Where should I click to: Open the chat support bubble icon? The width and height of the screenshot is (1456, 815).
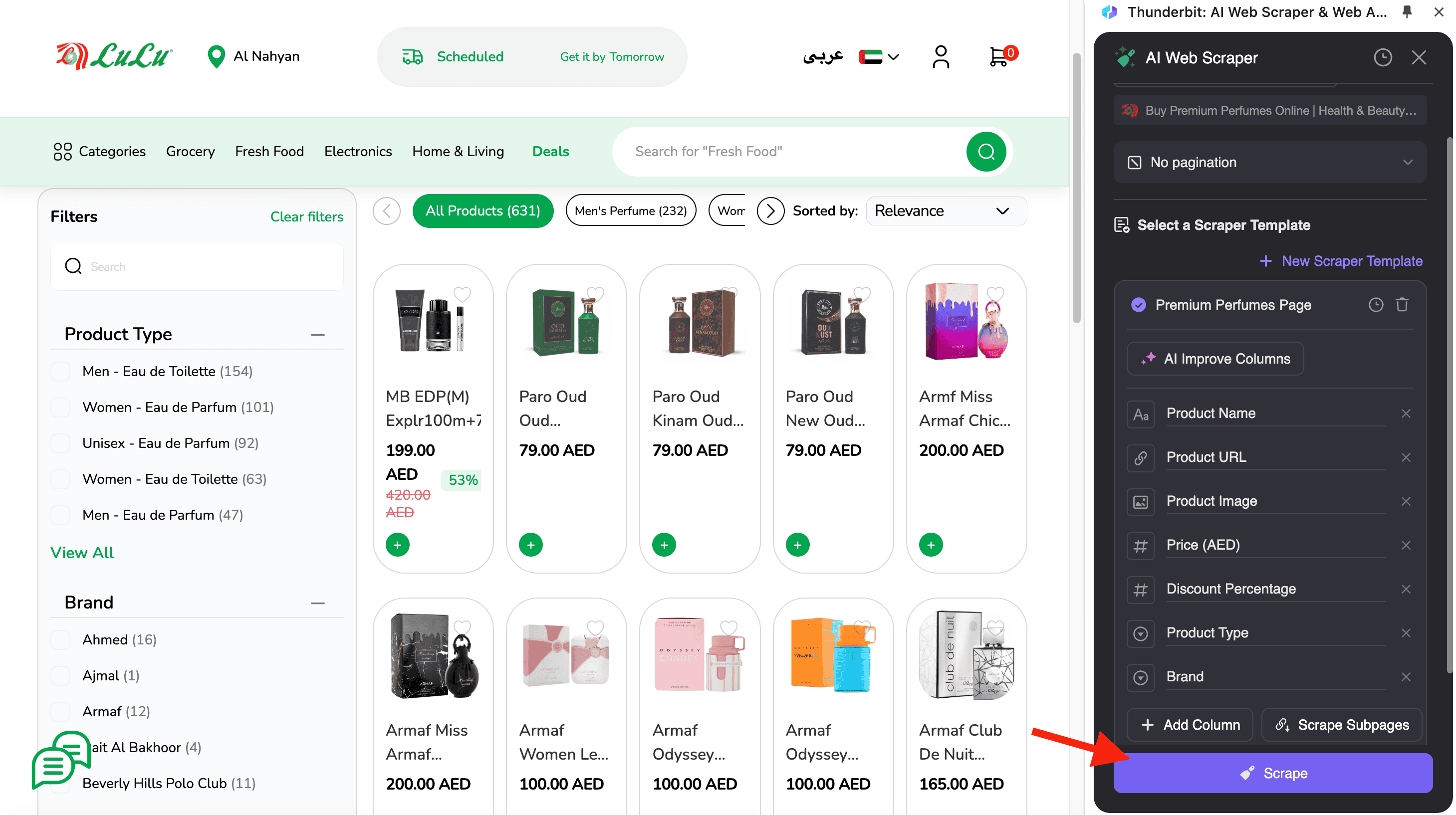(61, 759)
